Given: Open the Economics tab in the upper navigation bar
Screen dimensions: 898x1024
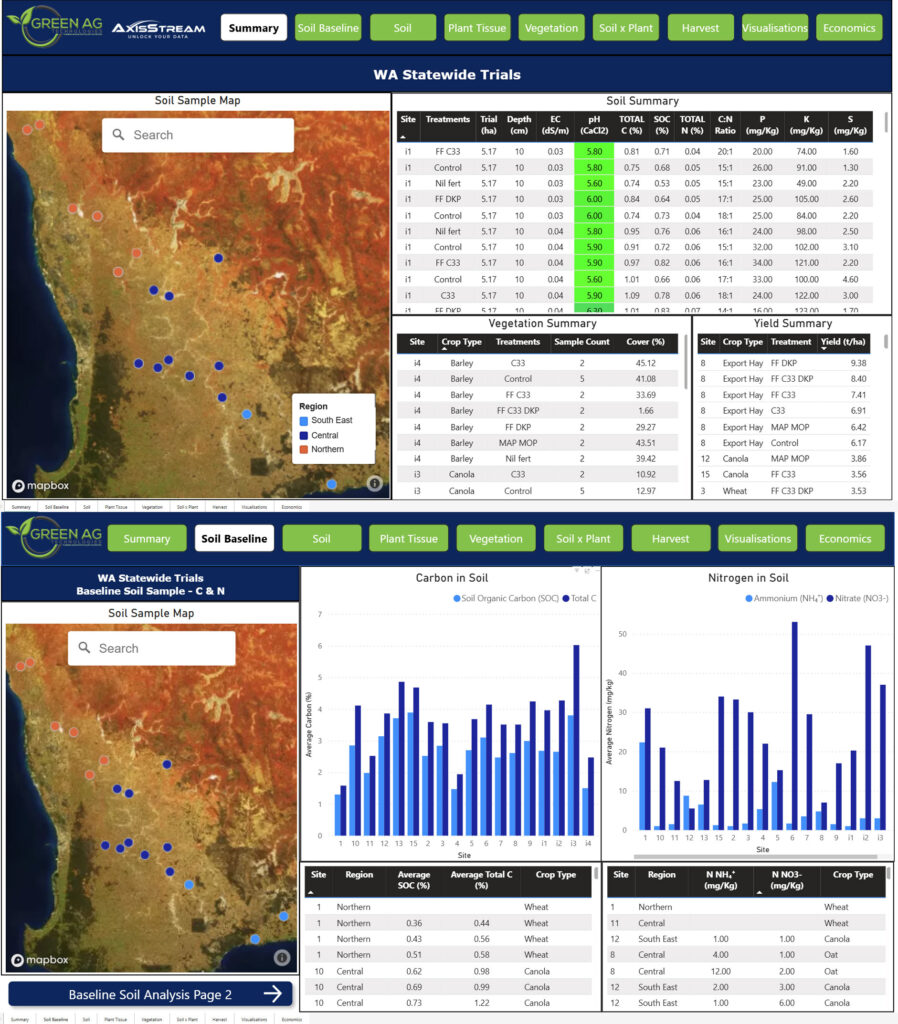Looking at the screenshot, I should point(849,28).
